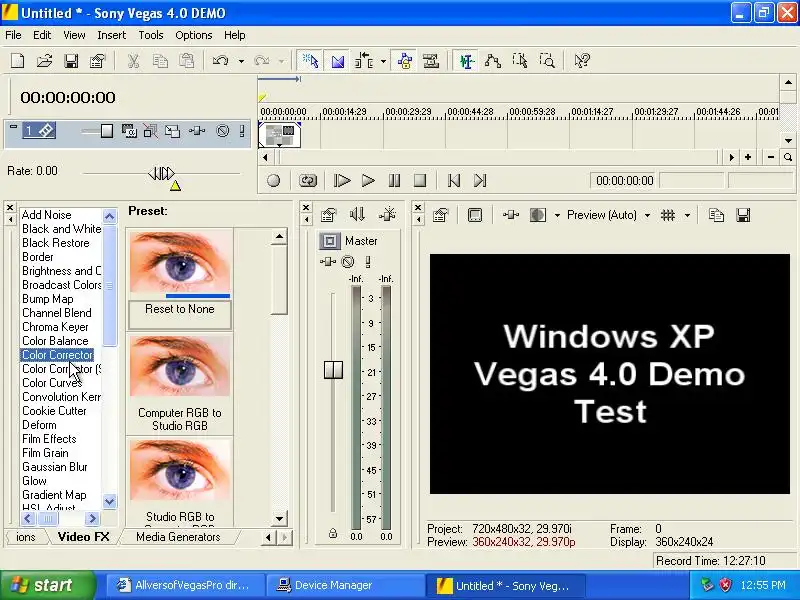Toggle ignore event grouping button
800x600 pixels.
tap(431, 61)
